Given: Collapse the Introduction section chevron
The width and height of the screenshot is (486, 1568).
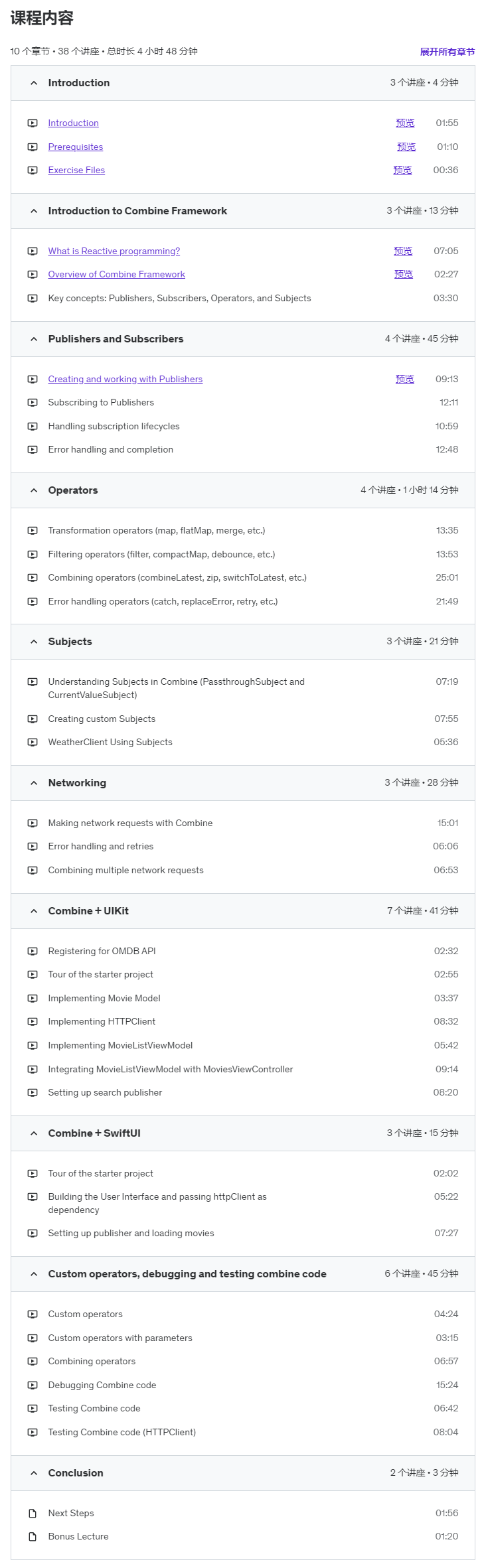Looking at the screenshot, I should click(x=34, y=84).
